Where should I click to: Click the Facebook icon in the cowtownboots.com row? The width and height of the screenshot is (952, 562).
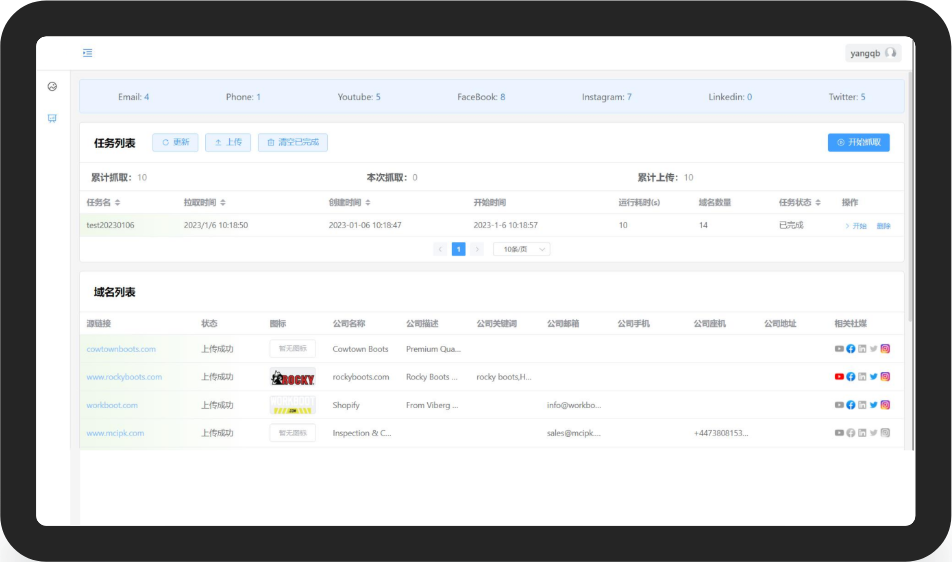pyautogui.click(x=851, y=349)
